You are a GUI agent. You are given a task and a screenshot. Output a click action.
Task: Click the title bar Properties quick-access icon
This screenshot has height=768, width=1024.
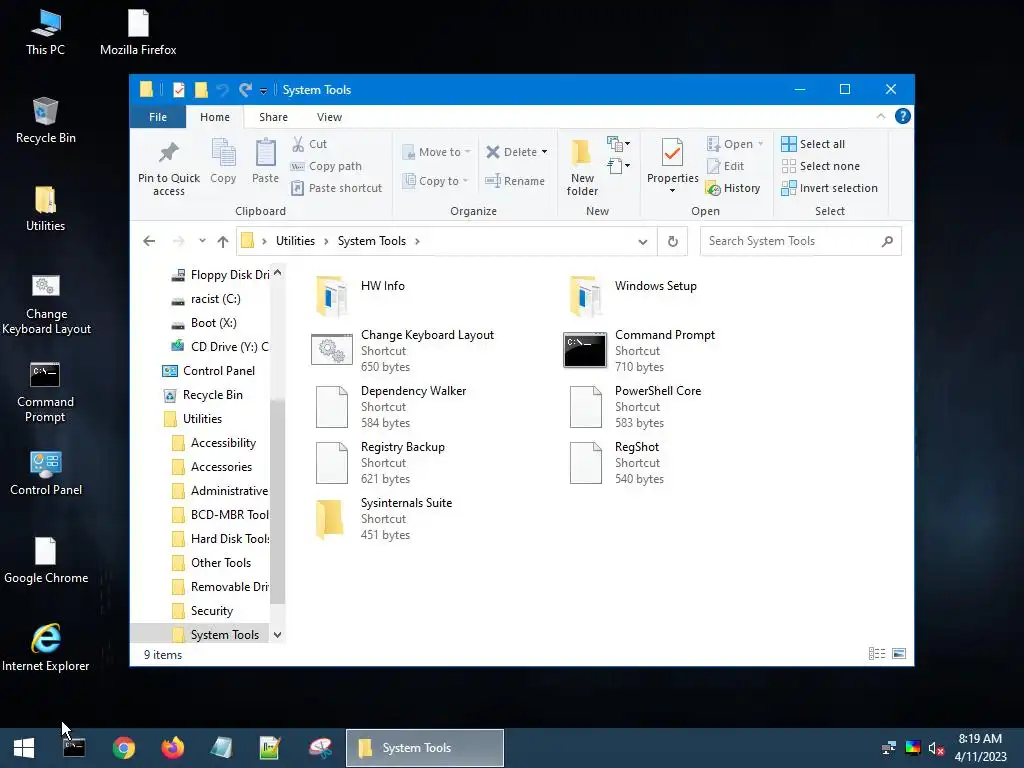178,90
